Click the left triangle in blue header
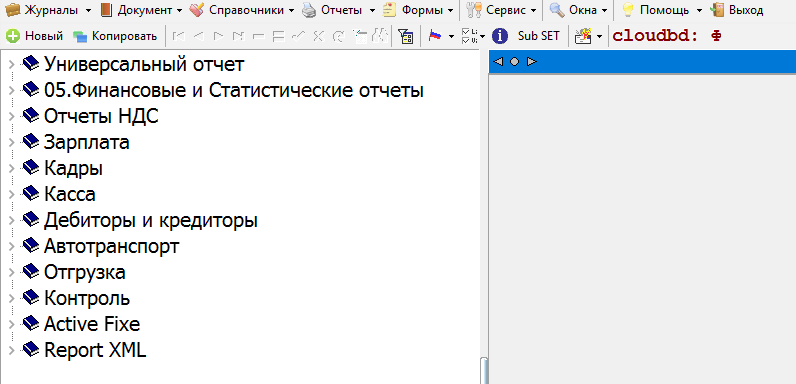Screen dimensions: 796x384 (x=498, y=61)
